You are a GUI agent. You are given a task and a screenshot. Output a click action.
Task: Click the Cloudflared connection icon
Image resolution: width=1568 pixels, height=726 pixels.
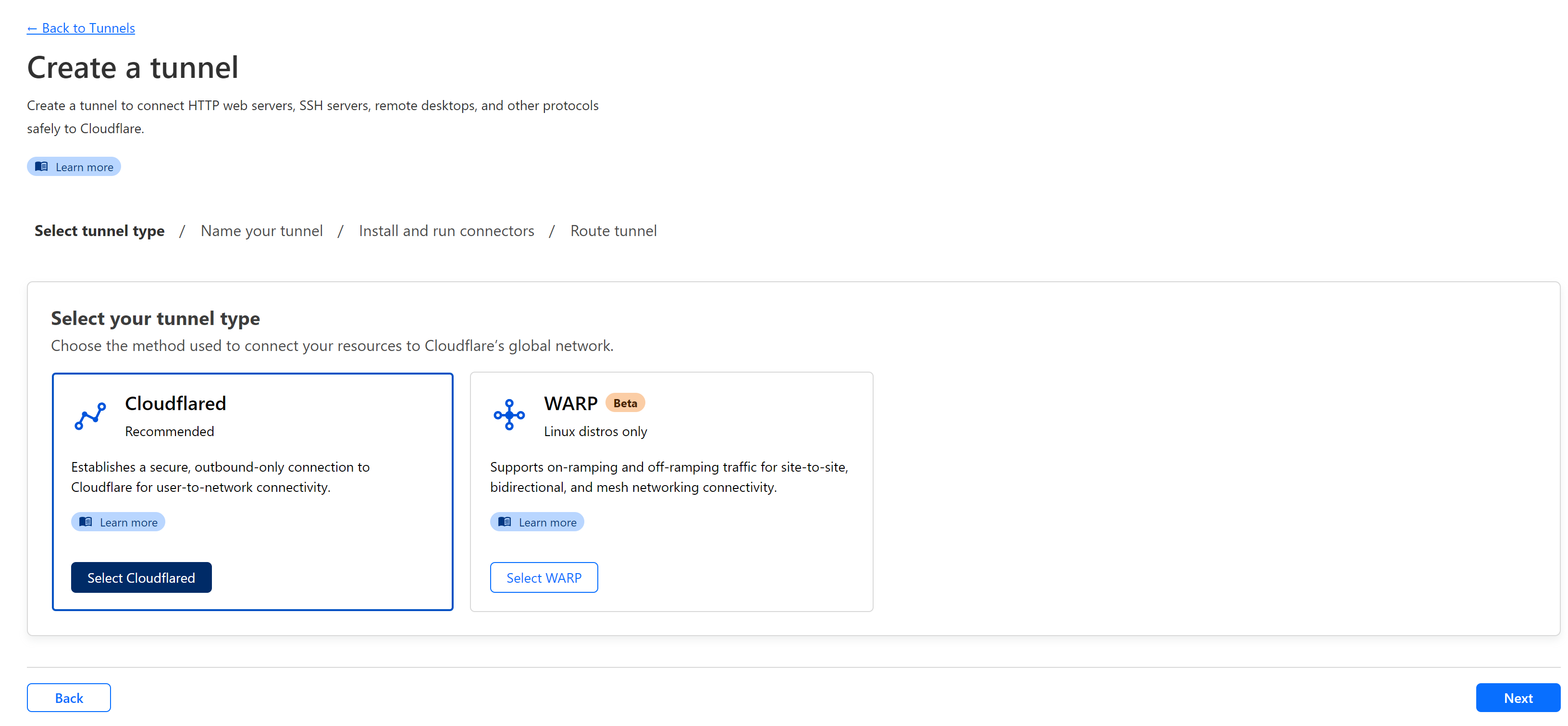tap(89, 416)
